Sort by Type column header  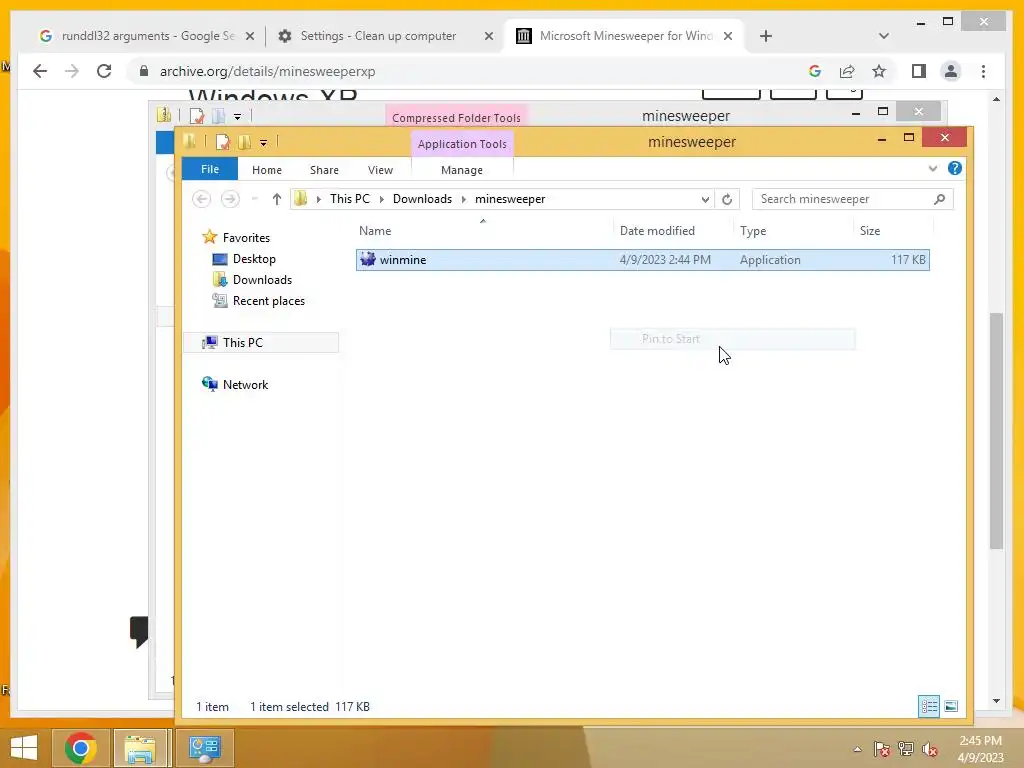(753, 231)
